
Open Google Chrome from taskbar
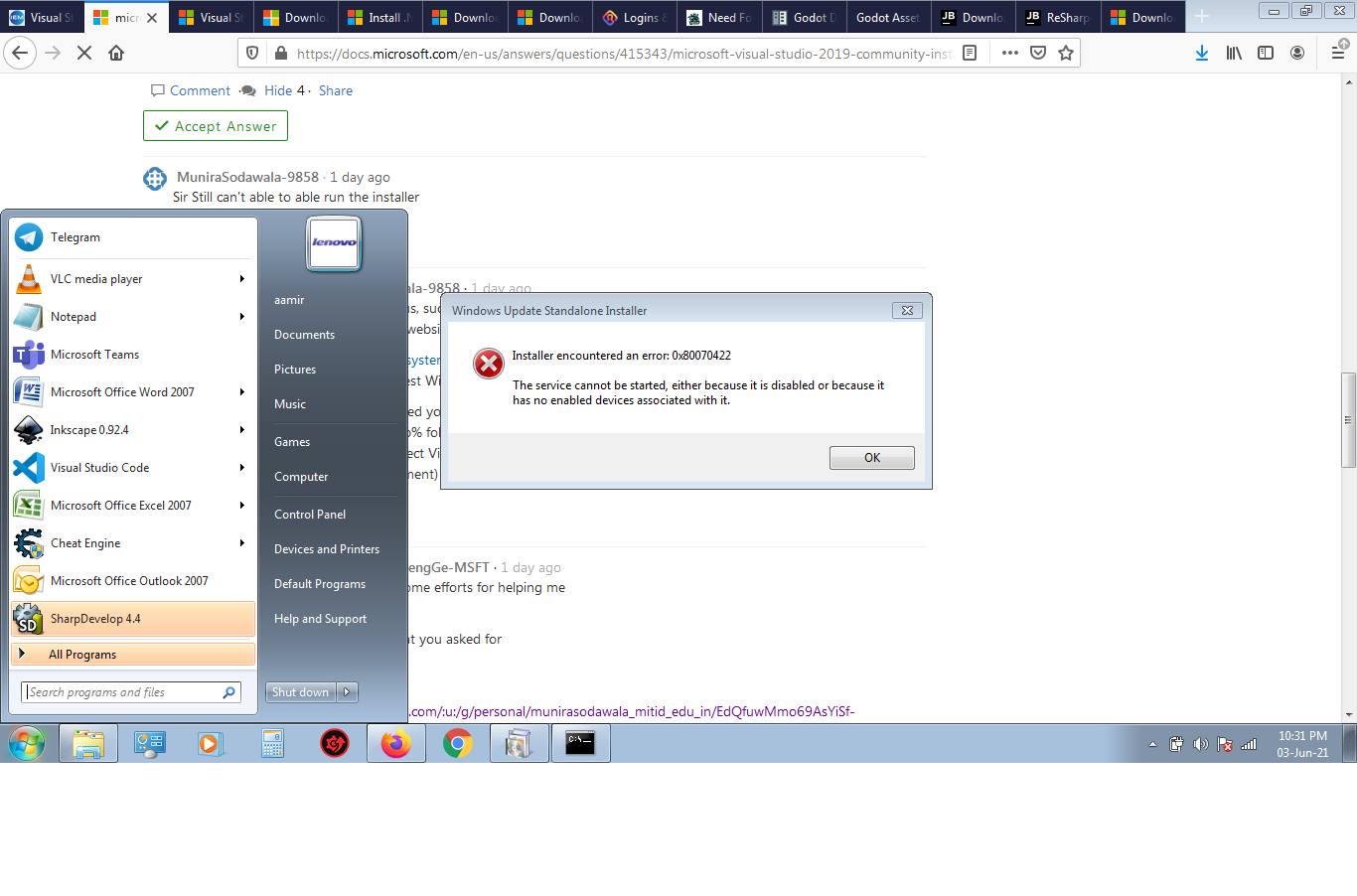click(x=457, y=743)
